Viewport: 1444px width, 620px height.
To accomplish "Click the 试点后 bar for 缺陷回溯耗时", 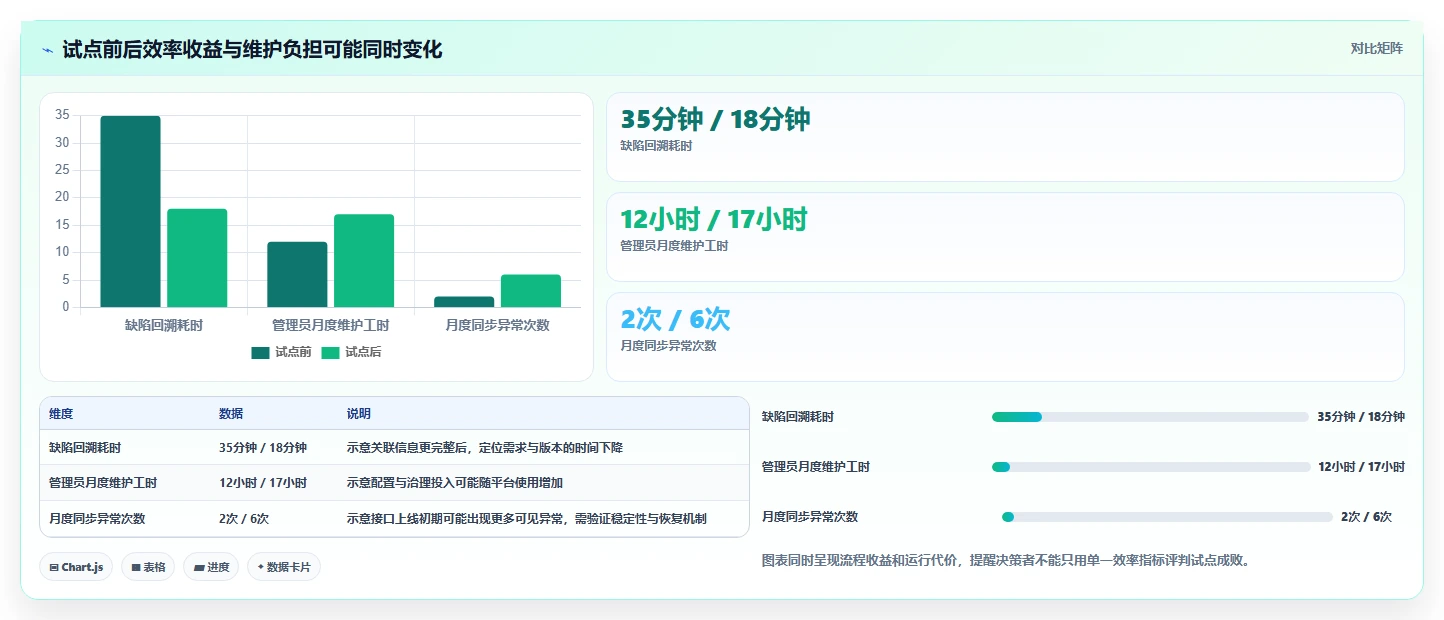I will click(x=197, y=258).
